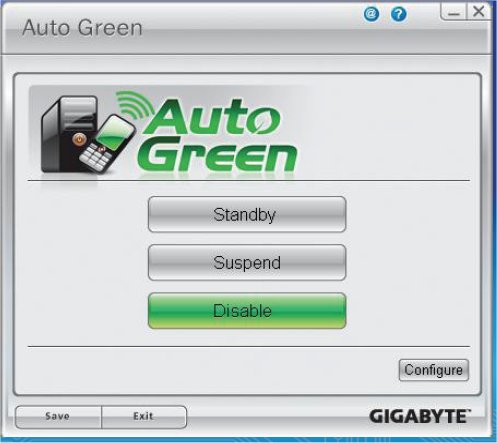Image resolution: width=497 pixels, height=443 pixels.
Task: Click the mobile phone image in the banner
Action: (107, 144)
